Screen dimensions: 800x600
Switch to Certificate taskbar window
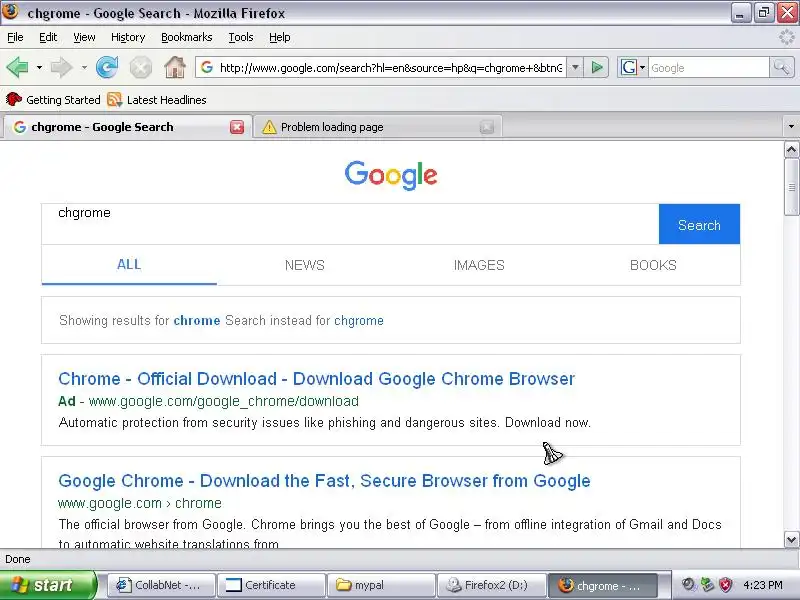(271, 585)
